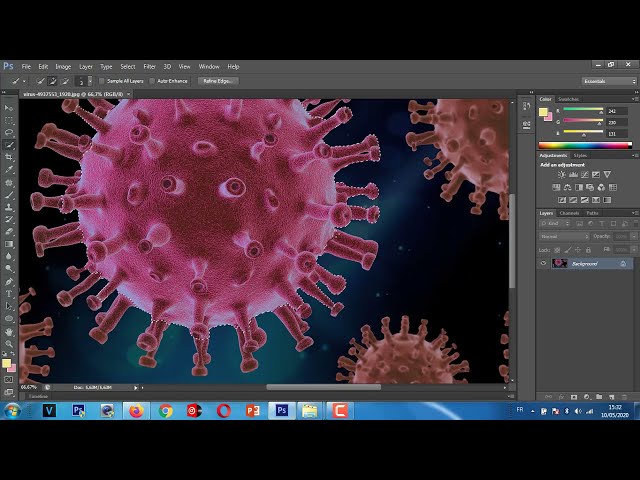Add a Levels adjustment
640x480 pixels.
coord(573,175)
